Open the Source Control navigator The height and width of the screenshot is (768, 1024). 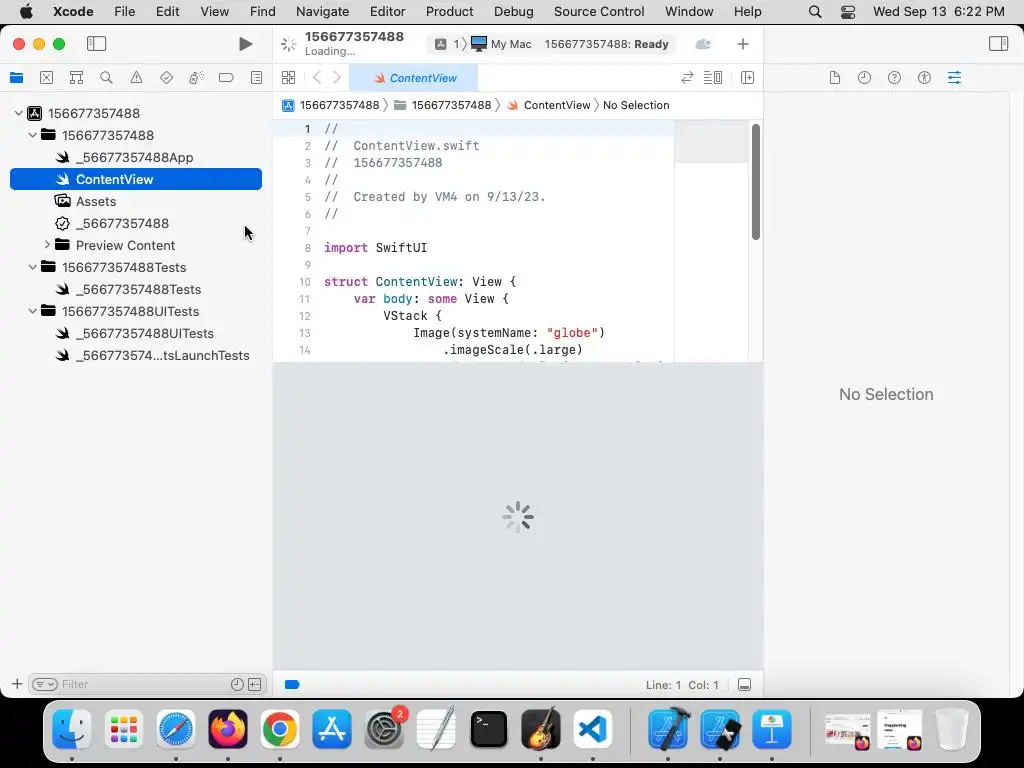tap(46, 78)
